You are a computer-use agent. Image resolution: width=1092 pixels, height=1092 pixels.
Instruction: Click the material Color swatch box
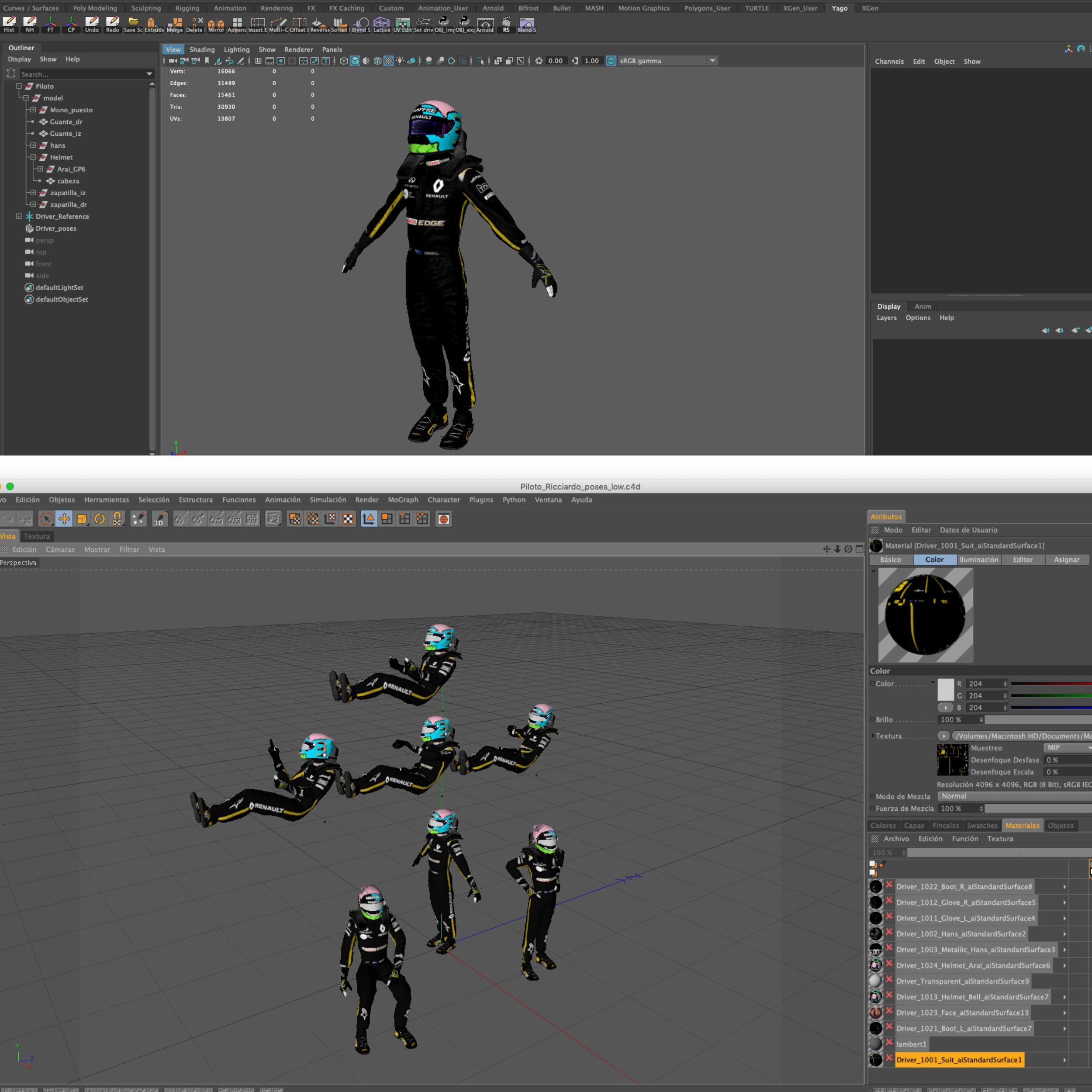pos(945,690)
